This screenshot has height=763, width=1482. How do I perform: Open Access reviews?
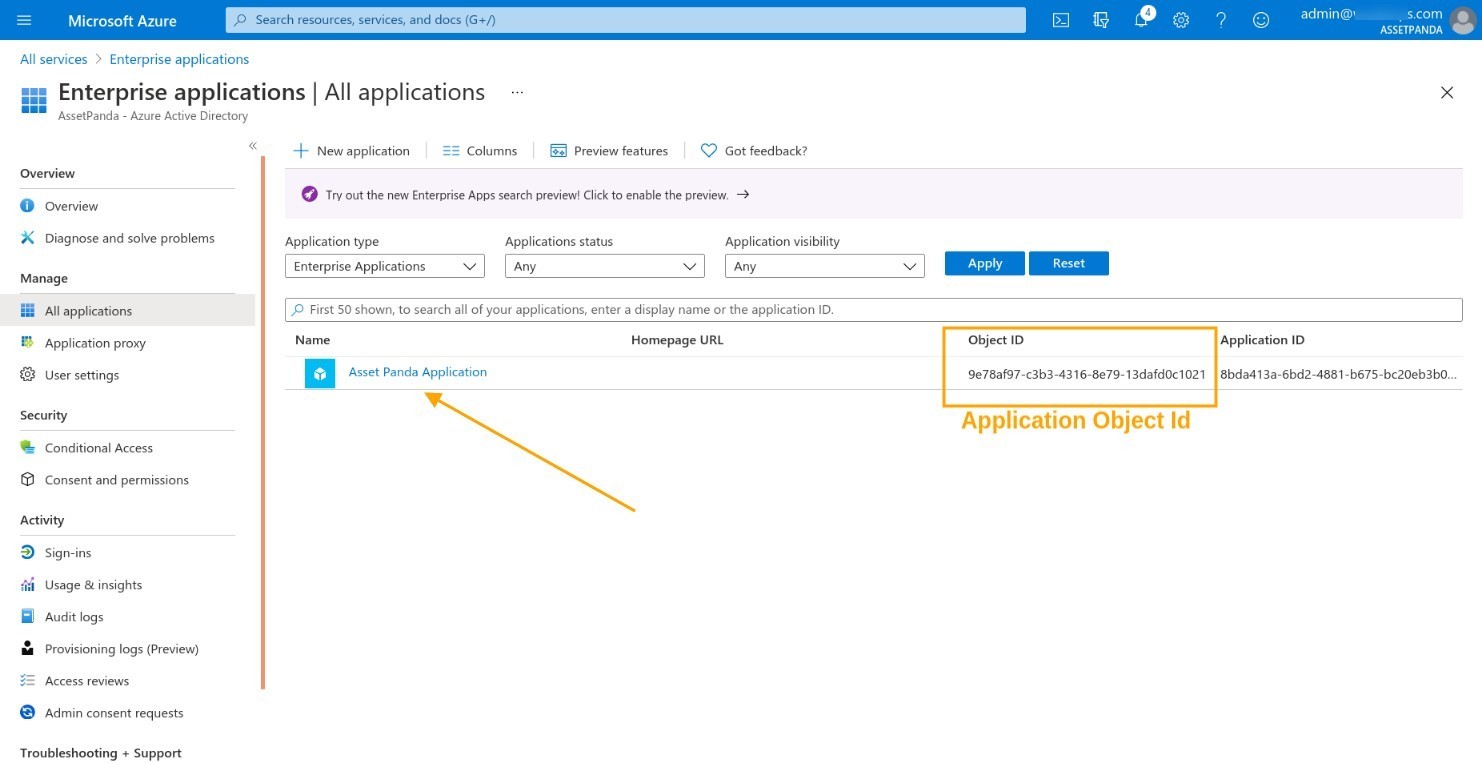pyautogui.click(x=87, y=681)
